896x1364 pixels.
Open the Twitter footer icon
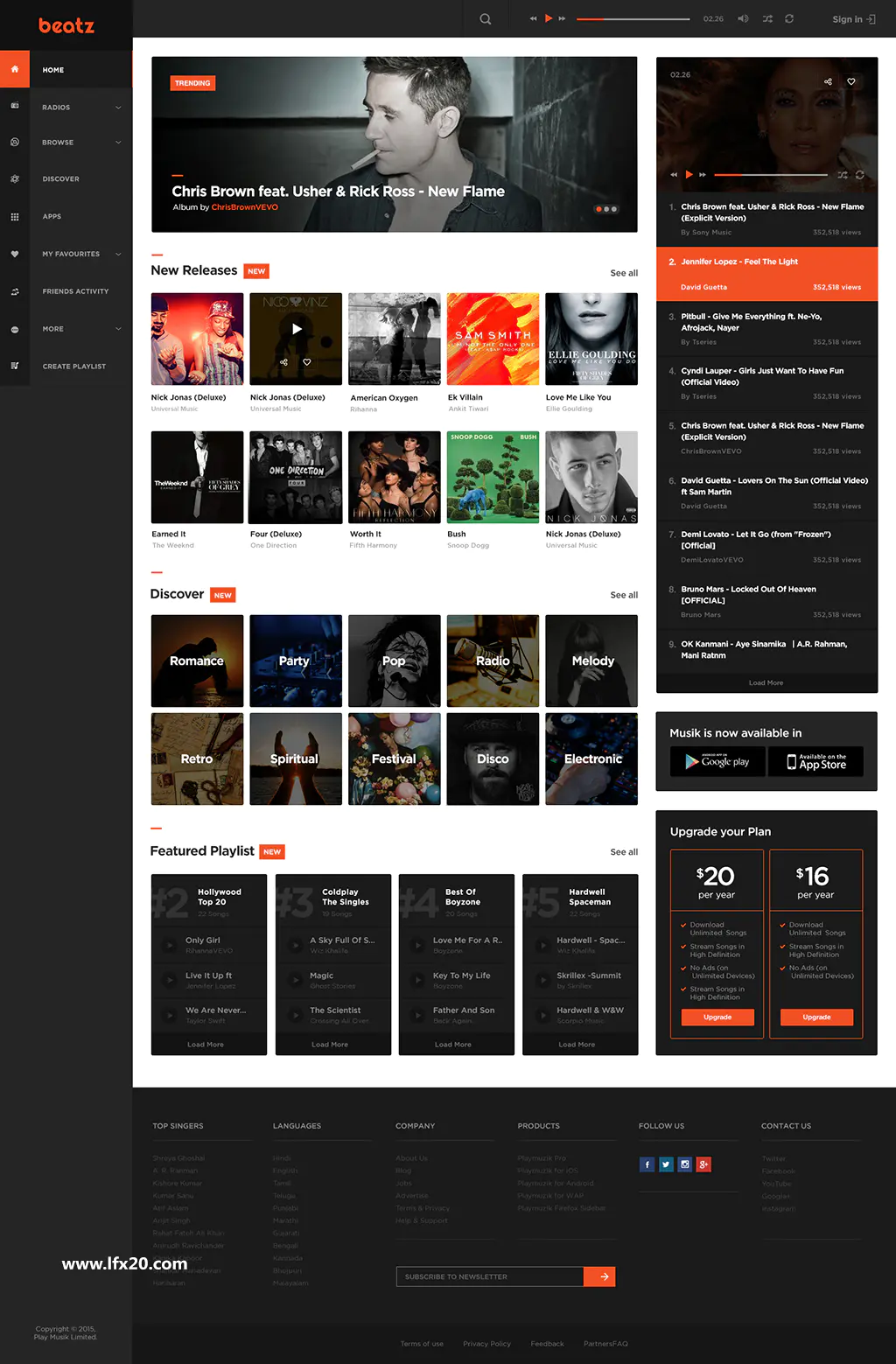click(666, 1164)
